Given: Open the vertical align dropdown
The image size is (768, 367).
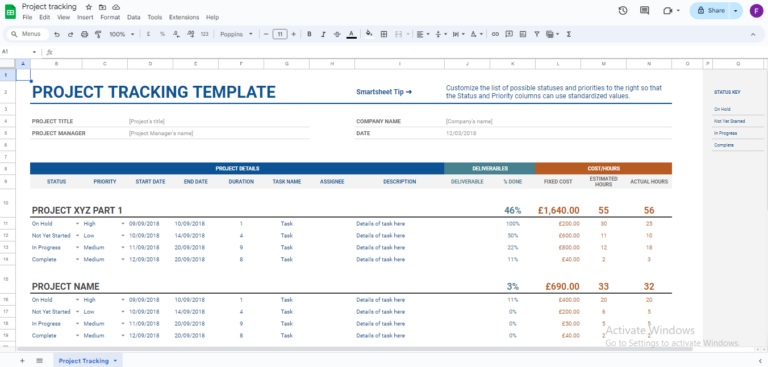Looking at the screenshot, I should [x=441, y=34].
